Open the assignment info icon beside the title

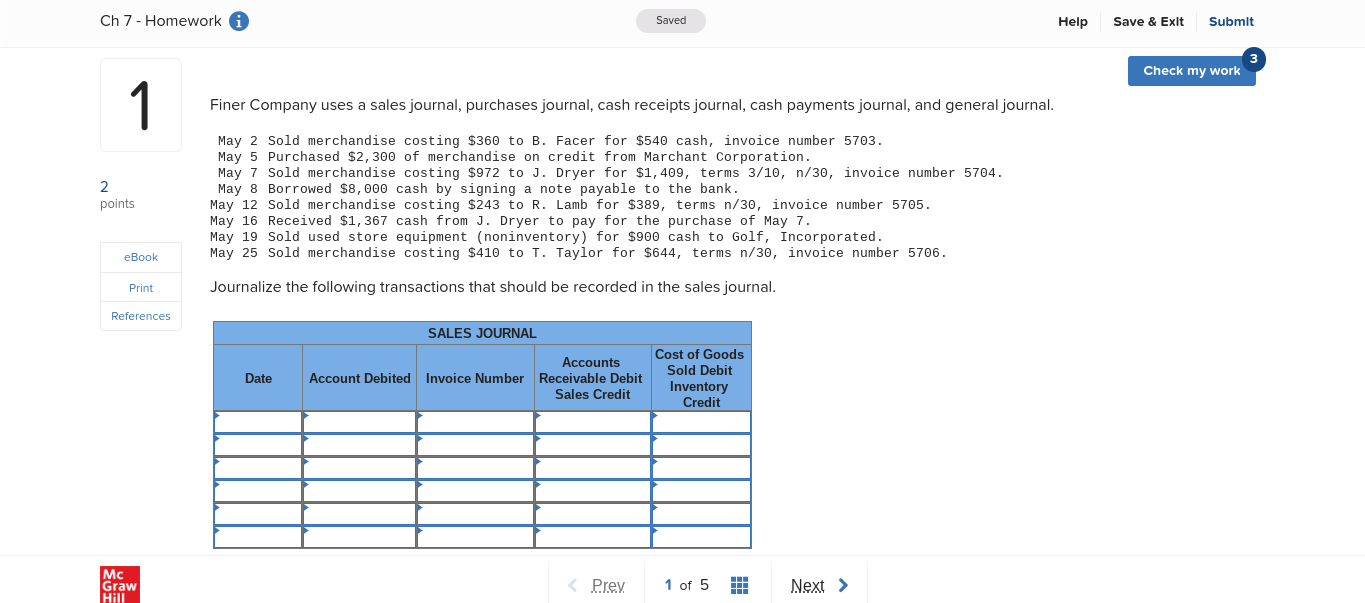pos(238,20)
